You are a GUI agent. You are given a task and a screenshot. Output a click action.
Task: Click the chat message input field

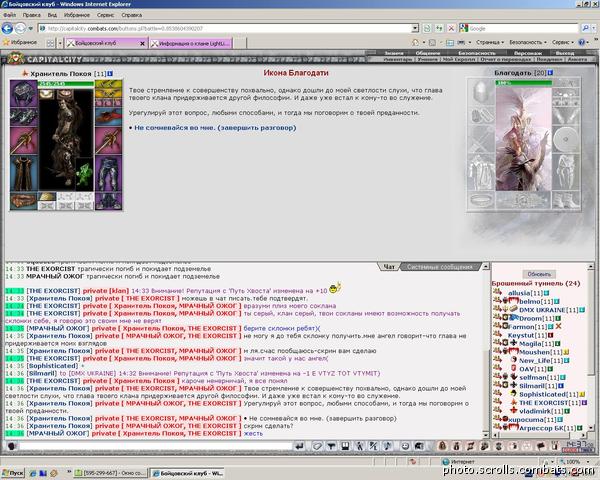(155, 446)
